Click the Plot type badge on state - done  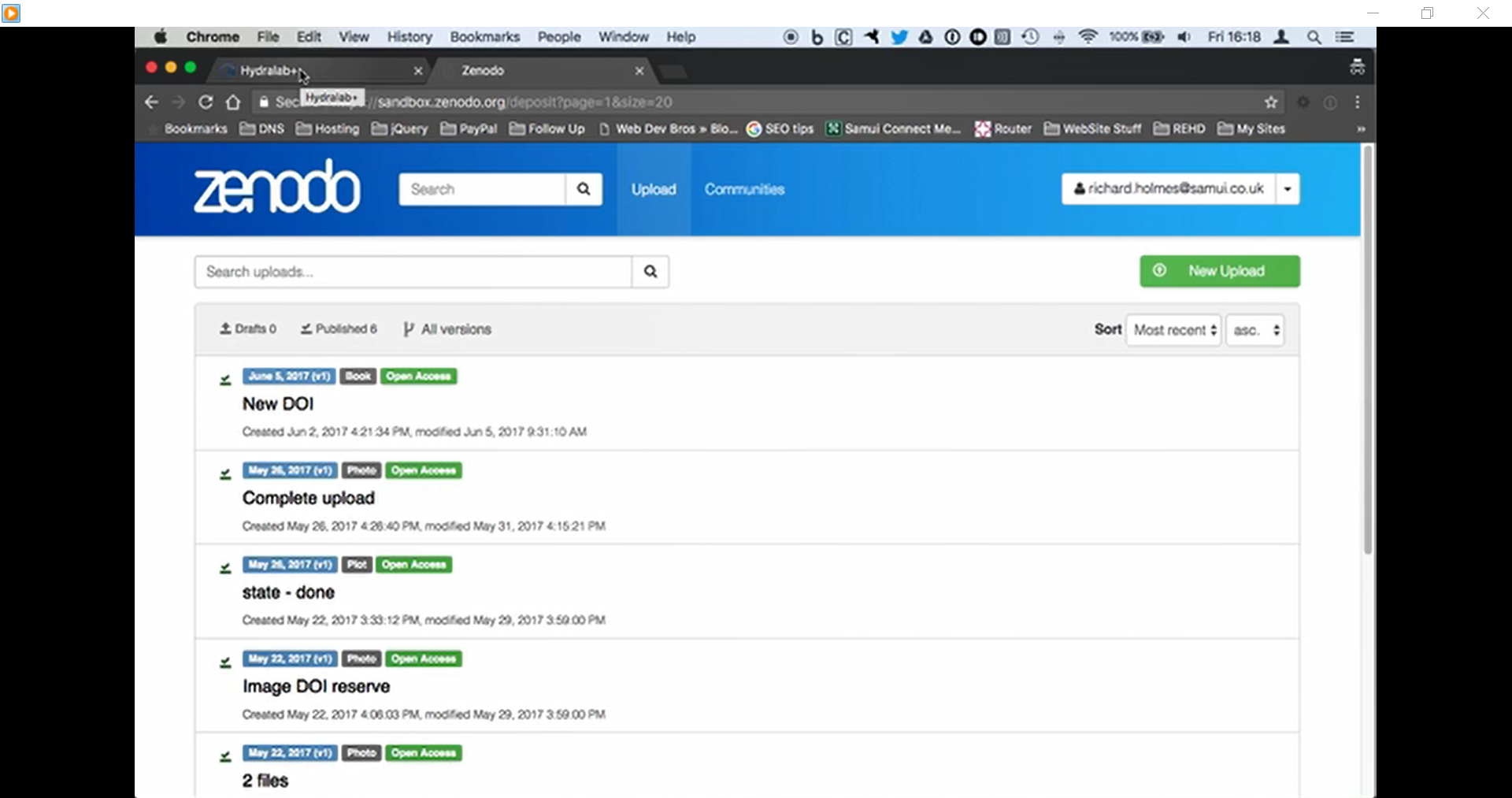point(357,565)
